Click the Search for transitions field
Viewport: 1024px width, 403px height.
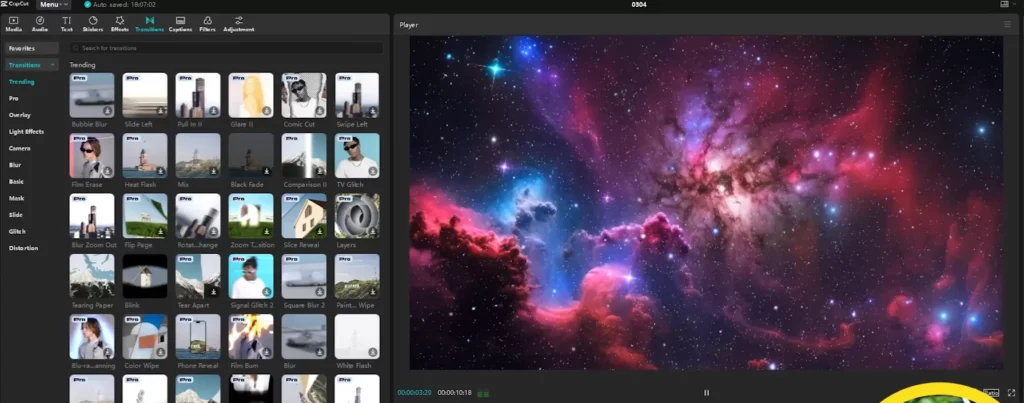coord(225,48)
